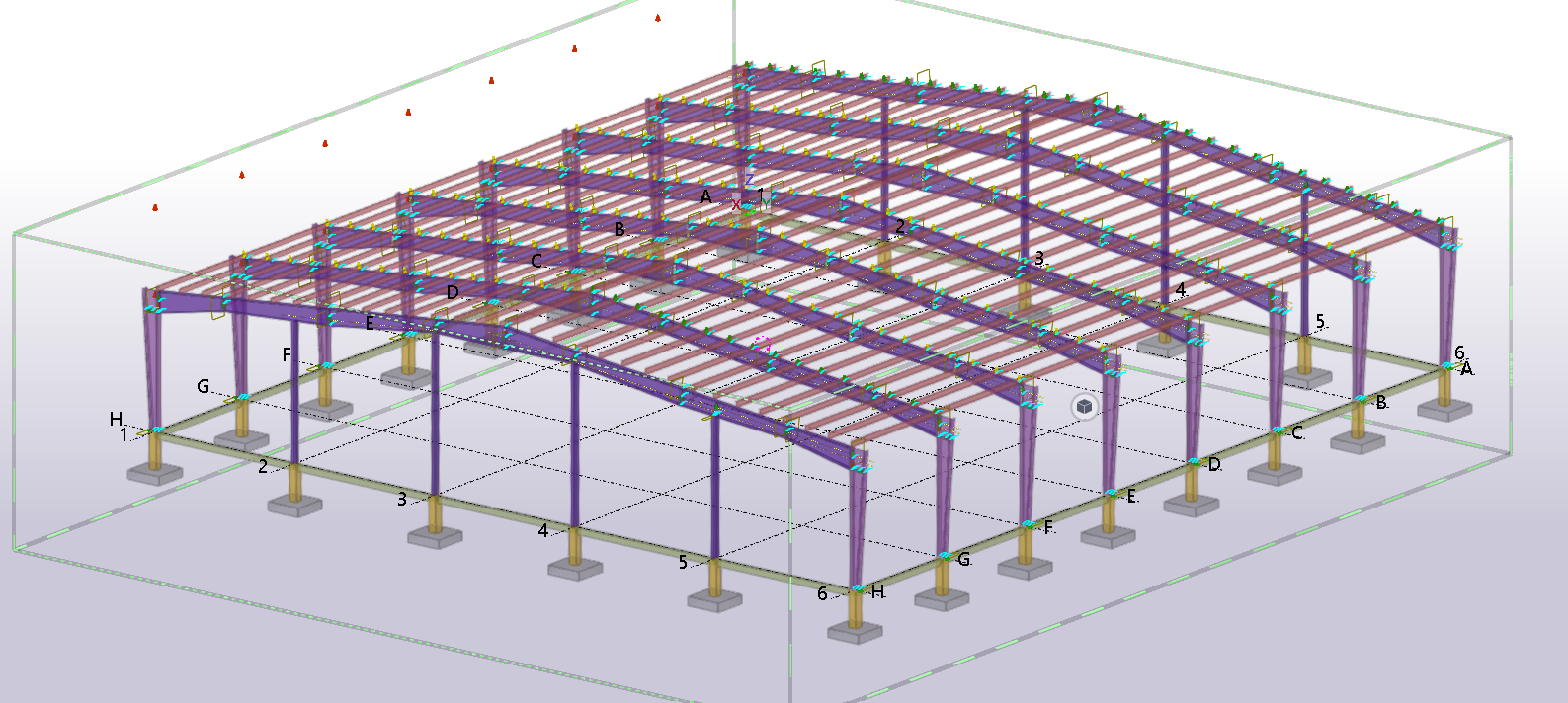Select grid label 1 beside label H

(x=124, y=434)
